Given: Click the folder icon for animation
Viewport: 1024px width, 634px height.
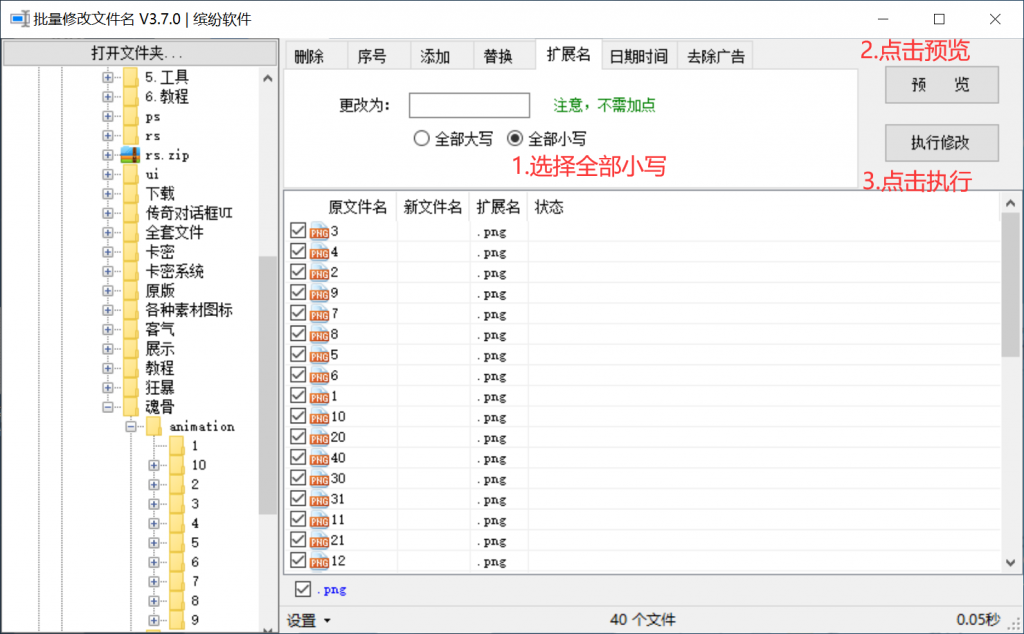Looking at the screenshot, I should [154, 426].
